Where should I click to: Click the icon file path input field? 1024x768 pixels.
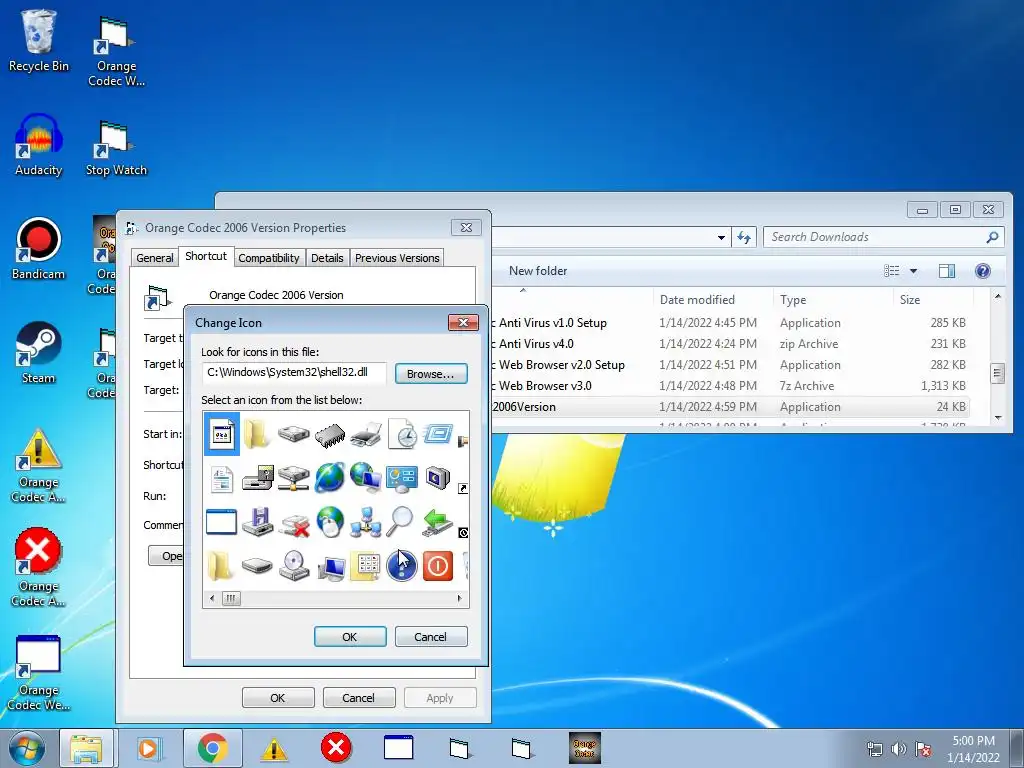tap(294, 373)
